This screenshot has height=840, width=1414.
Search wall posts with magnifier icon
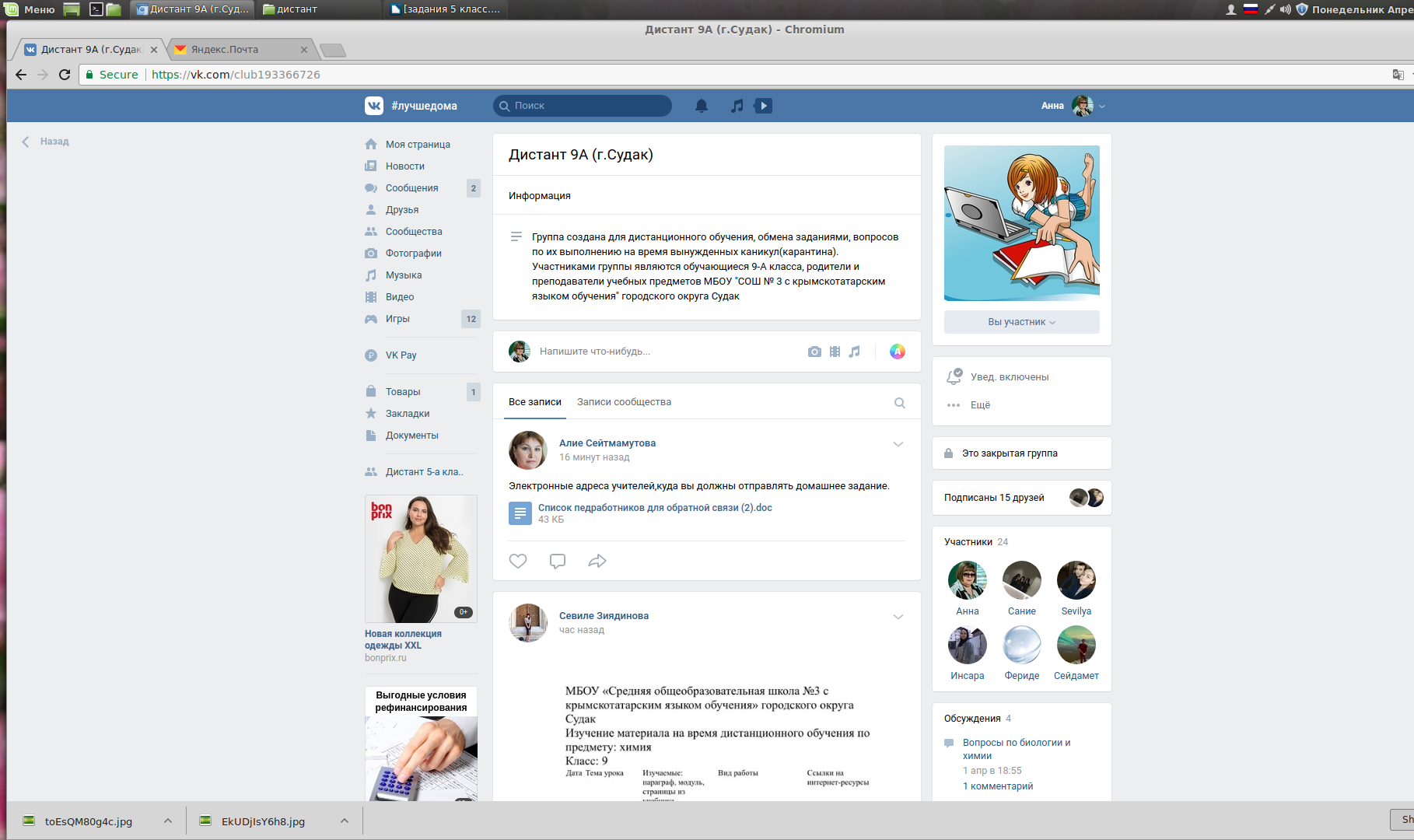(x=899, y=403)
